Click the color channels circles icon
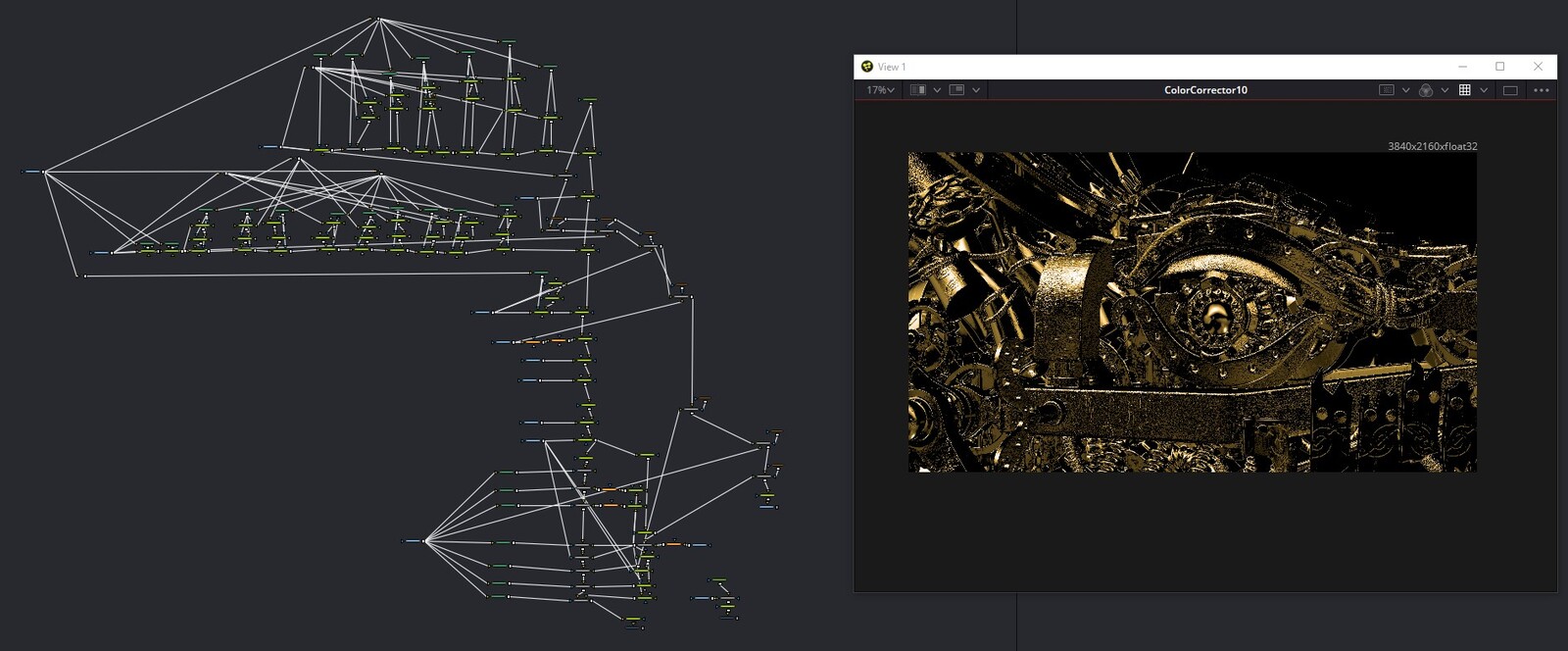 click(1426, 90)
